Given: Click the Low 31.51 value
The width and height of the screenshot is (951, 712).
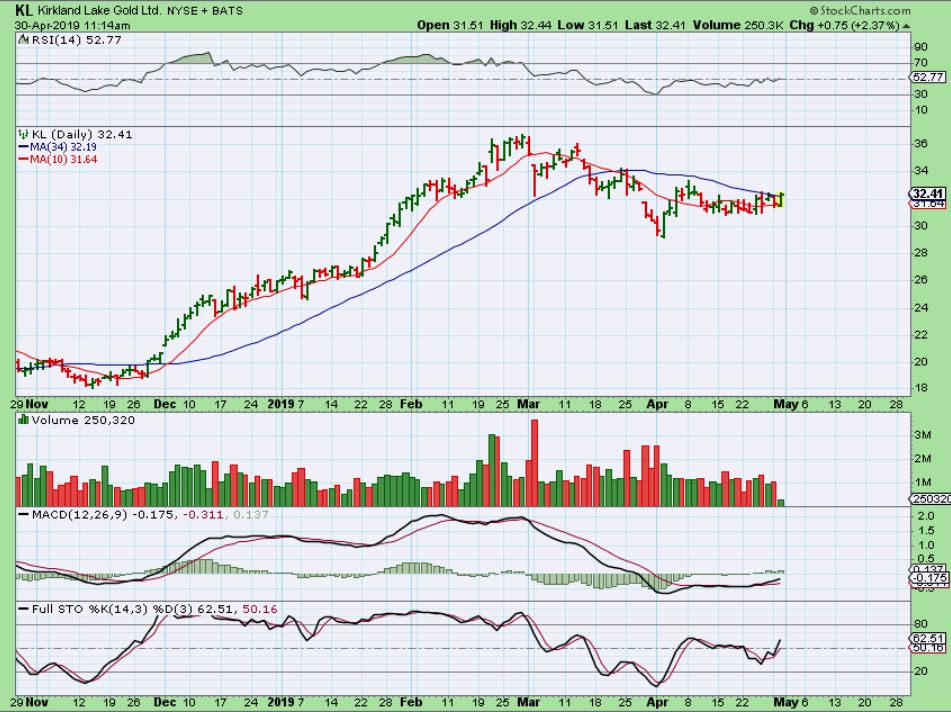Looking at the screenshot, I should (x=588, y=25).
